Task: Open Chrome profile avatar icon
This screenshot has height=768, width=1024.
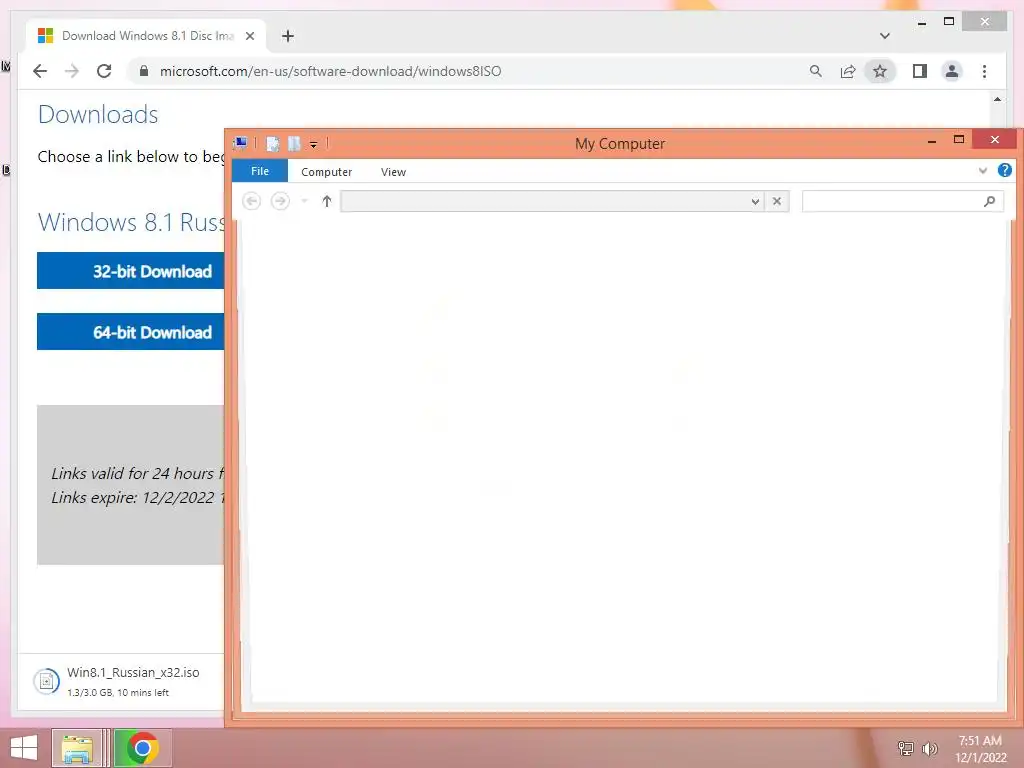Action: [x=952, y=71]
